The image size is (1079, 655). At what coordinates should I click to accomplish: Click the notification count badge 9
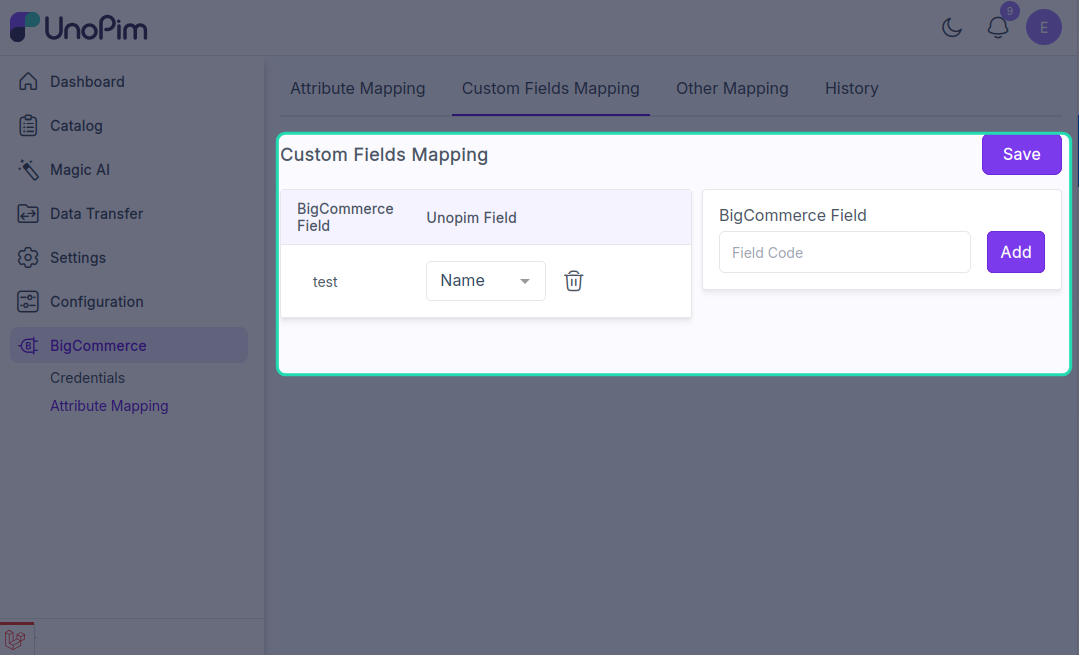pyautogui.click(x=1009, y=11)
